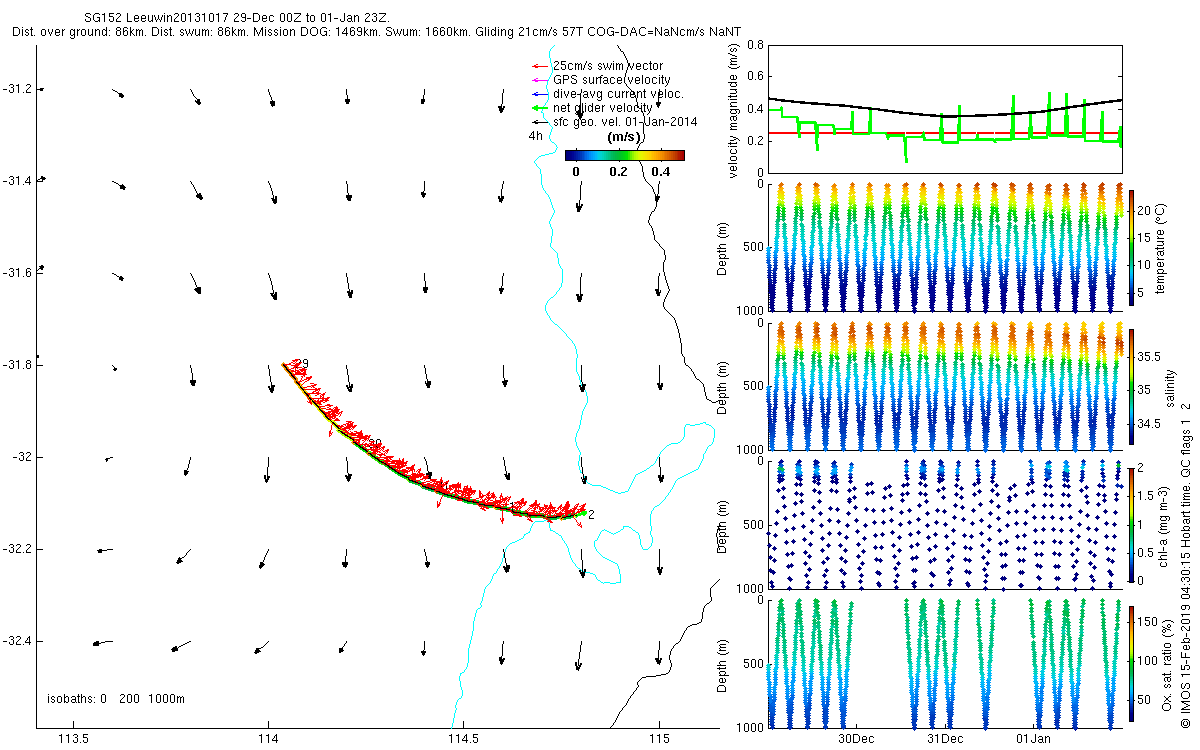
Task: Click the 'Depth (m)' label of the oxygen panel
Action: [724, 664]
